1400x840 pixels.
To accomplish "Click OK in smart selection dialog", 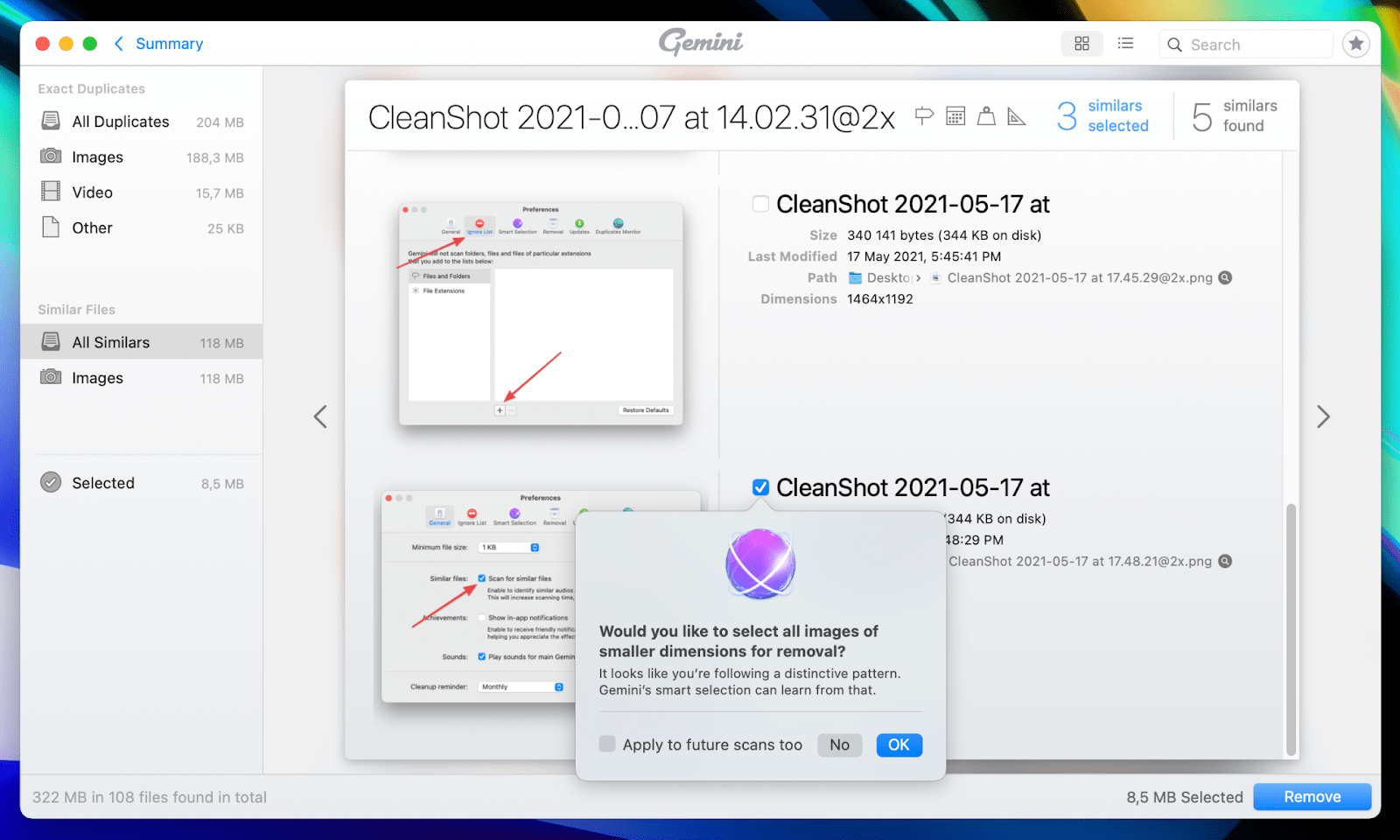I will pyautogui.click(x=899, y=745).
